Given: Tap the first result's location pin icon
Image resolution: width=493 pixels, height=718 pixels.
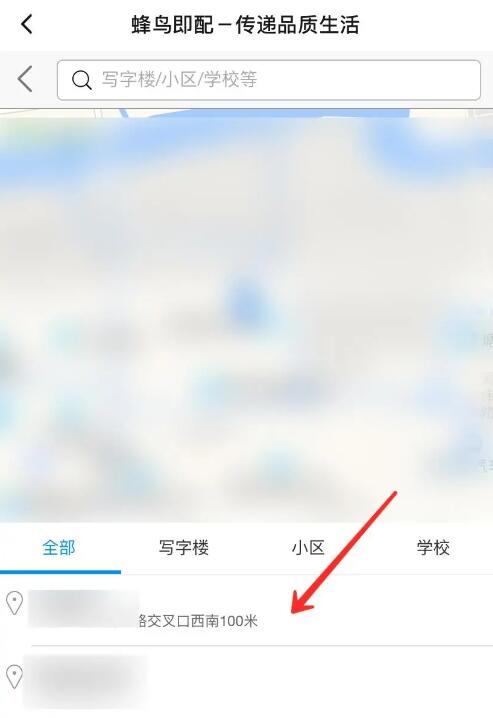Looking at the screenshot, I should 15,603.
